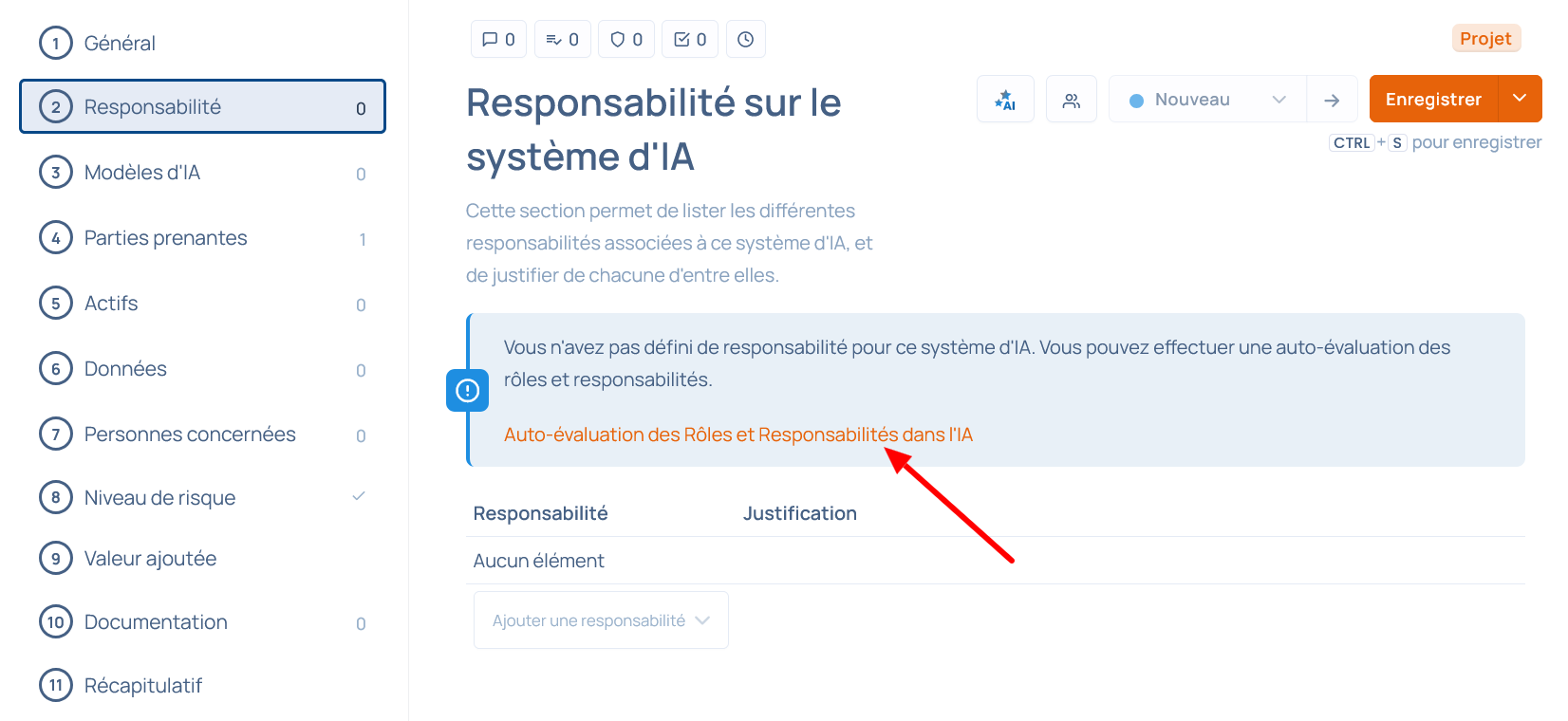Screen dimensions: 1568x721
Task: Click the Projet badge
Action: (1485, 39)
